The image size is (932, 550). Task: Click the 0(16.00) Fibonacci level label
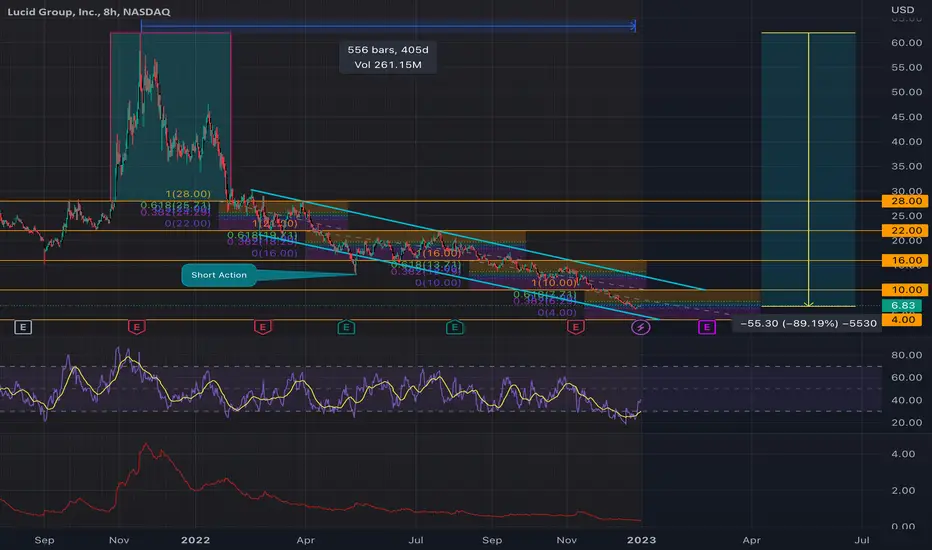tap(275, 253)
